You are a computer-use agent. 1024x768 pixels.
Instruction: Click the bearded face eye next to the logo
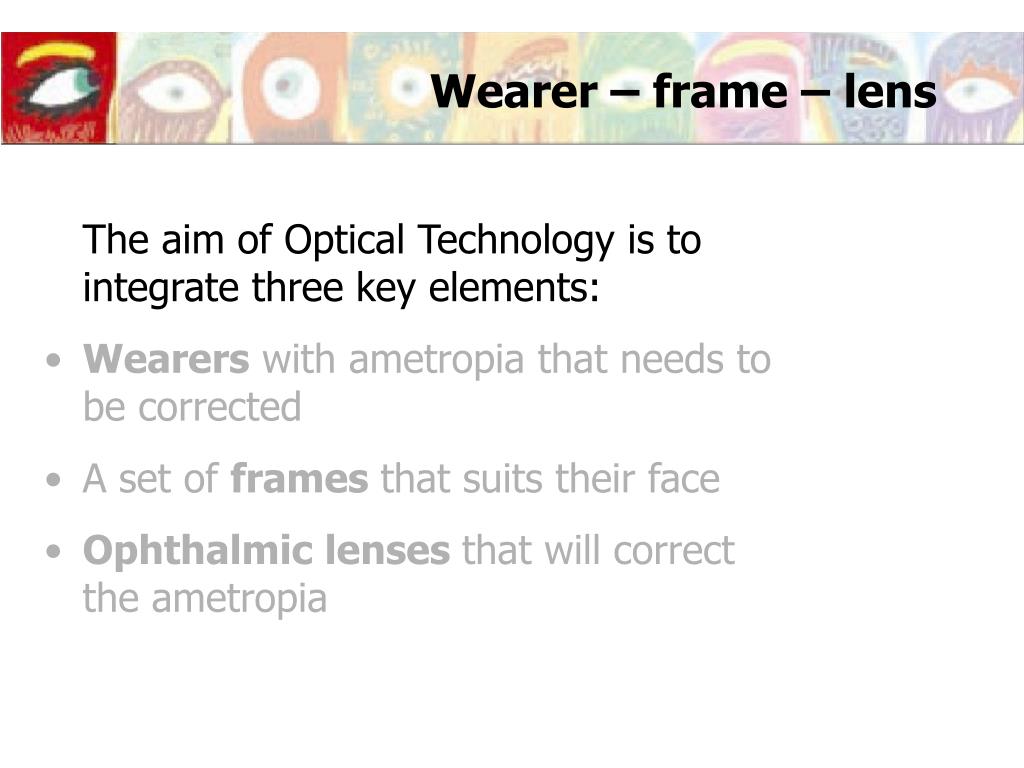[175, 91]
